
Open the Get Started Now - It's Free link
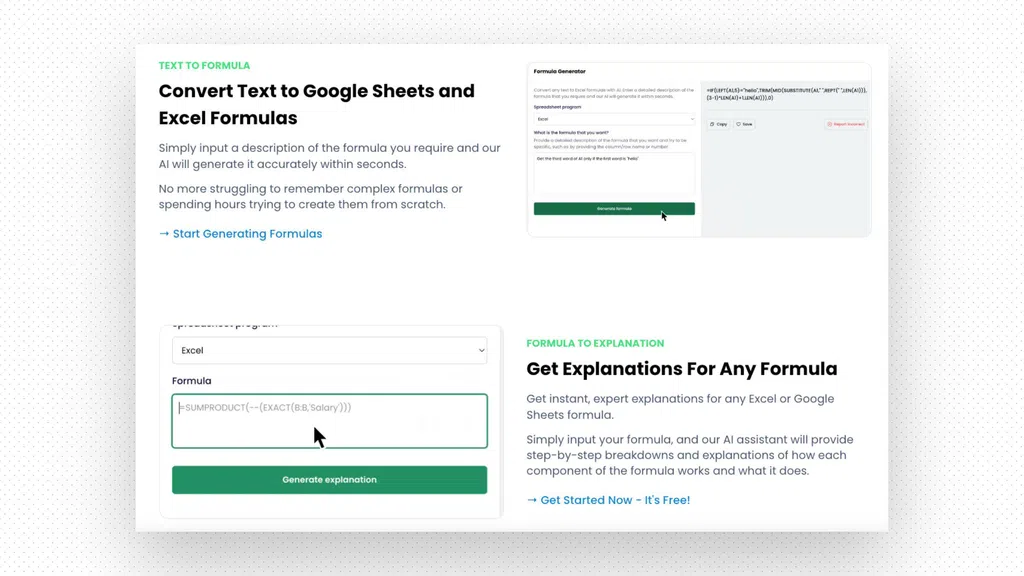614,500
